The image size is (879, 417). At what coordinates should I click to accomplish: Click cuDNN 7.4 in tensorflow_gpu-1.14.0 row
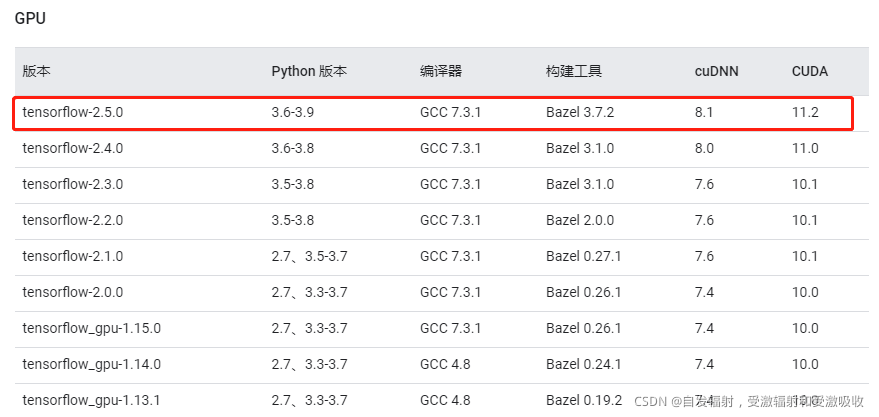[x=704, y=364]
